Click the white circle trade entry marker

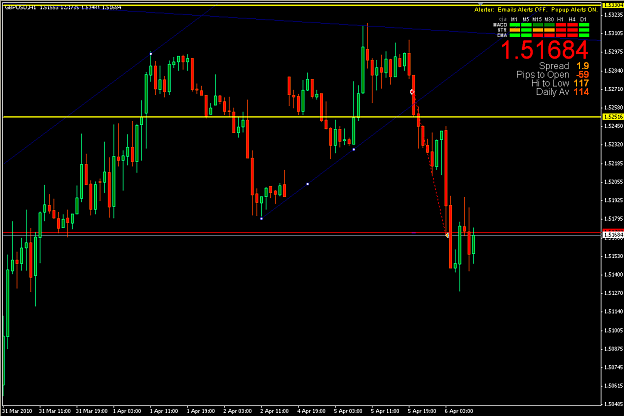click(x=413, y=92)
